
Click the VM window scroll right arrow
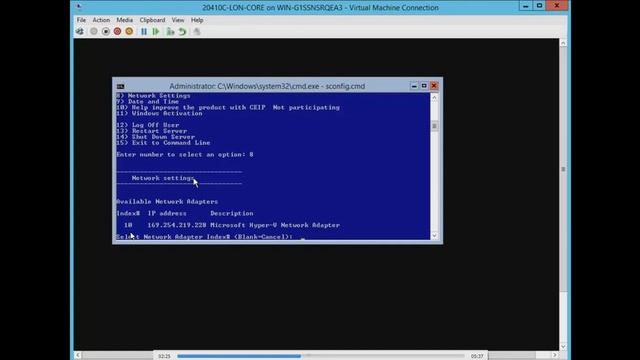(555, 355)
